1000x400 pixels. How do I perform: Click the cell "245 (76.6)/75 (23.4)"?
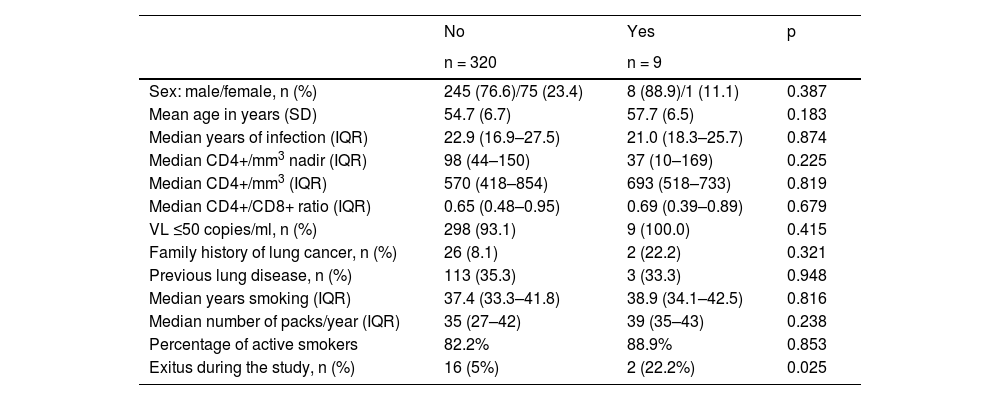click(513, 91)
